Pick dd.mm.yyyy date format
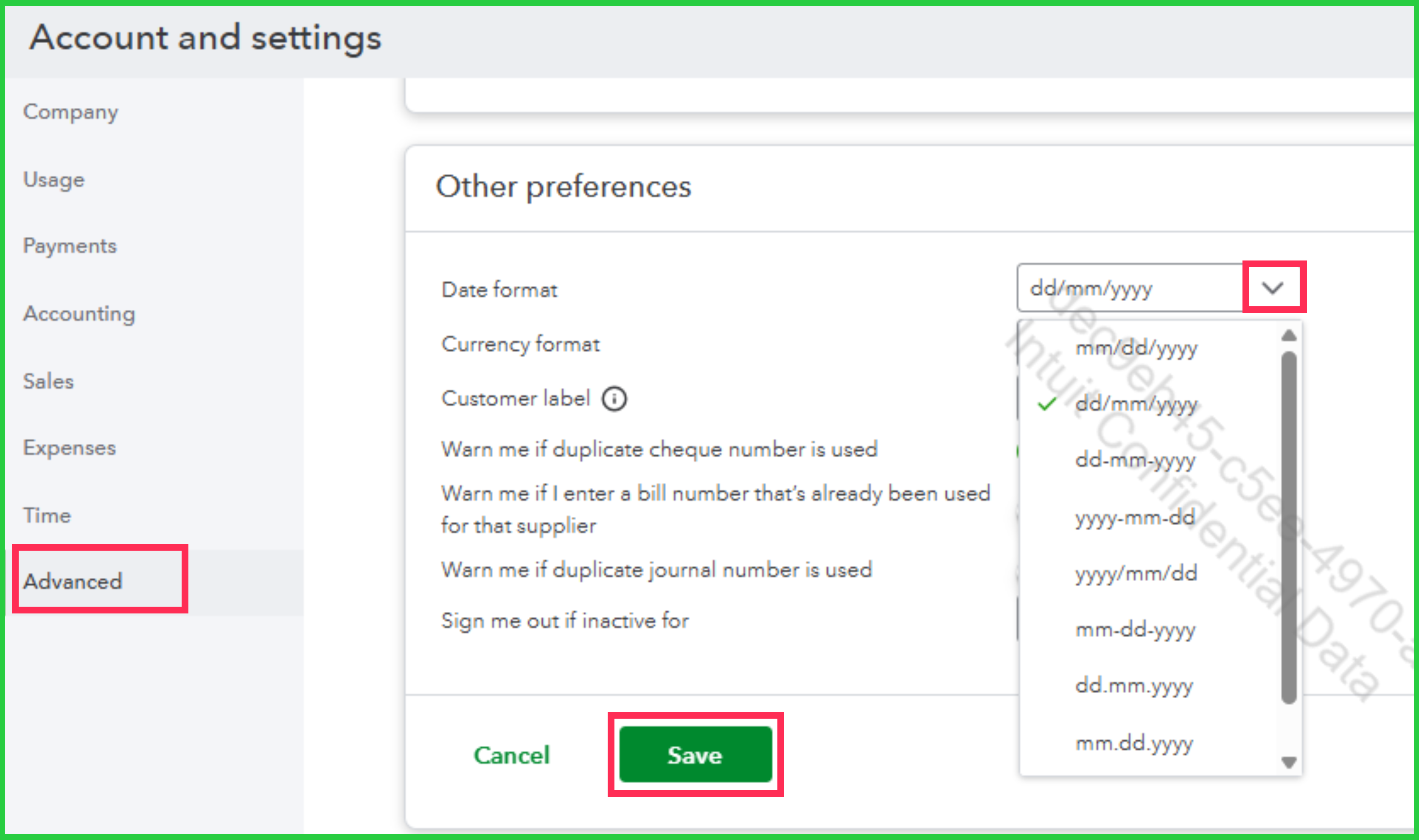 click(1134, 686)
